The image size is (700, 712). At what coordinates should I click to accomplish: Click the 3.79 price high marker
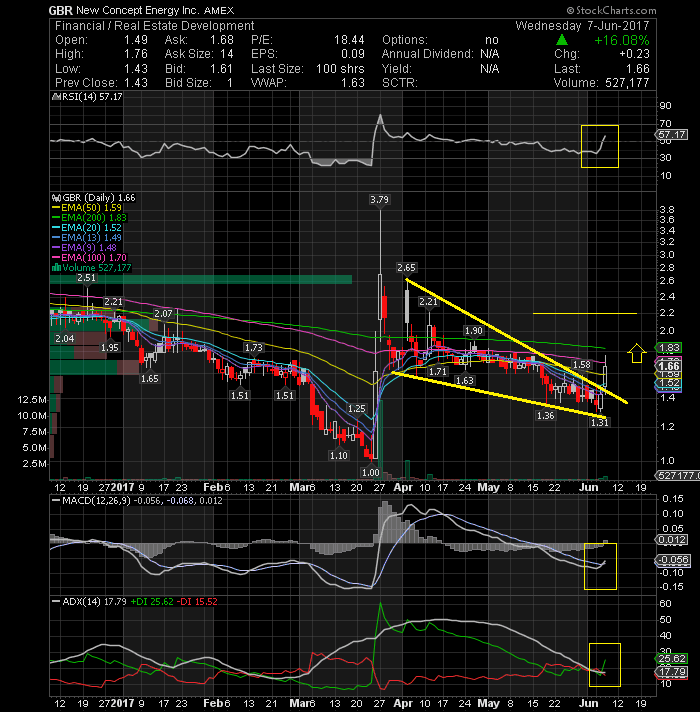click(379, 199)
